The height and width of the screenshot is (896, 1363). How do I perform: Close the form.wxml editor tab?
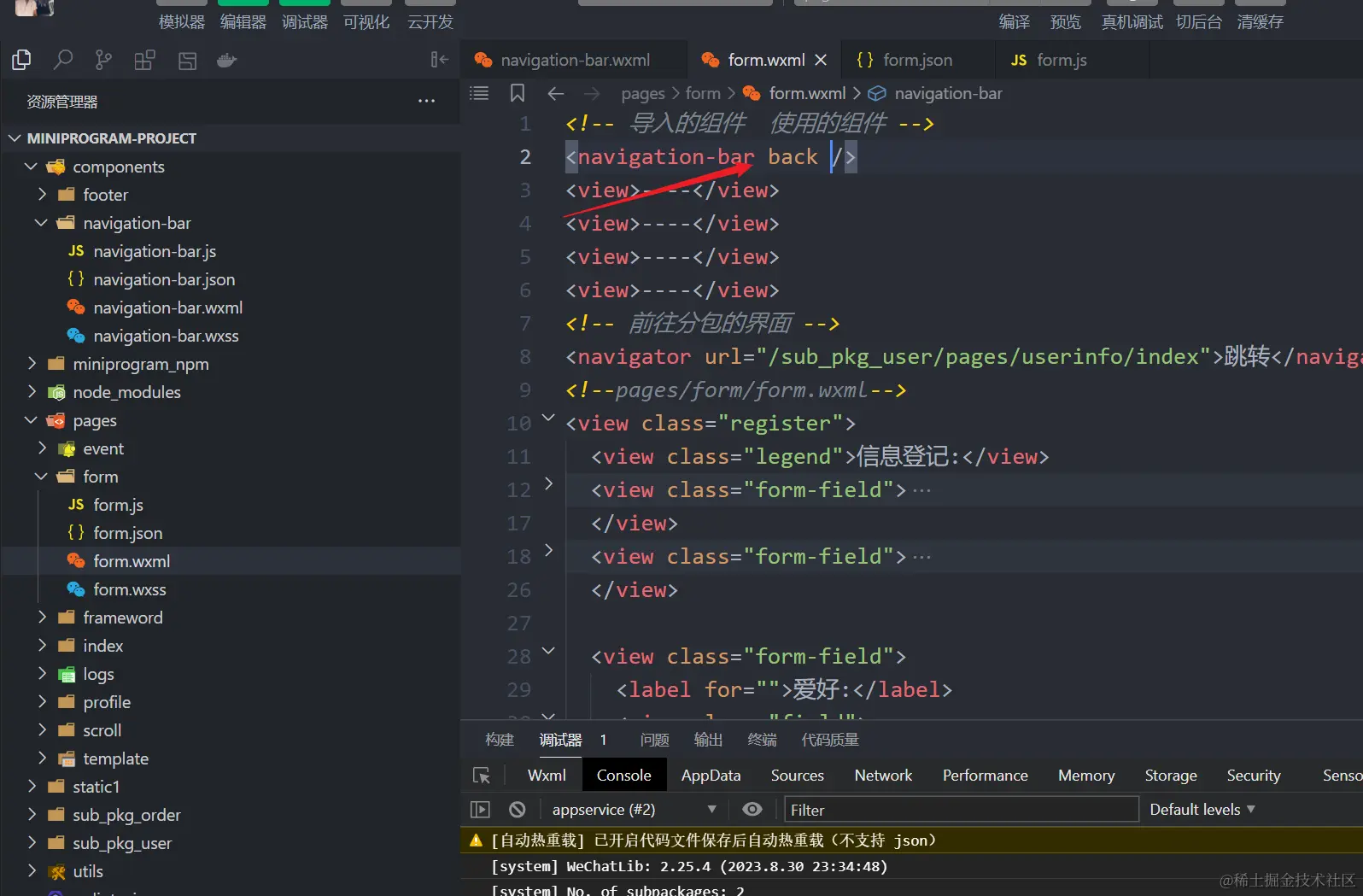(821, 60)
